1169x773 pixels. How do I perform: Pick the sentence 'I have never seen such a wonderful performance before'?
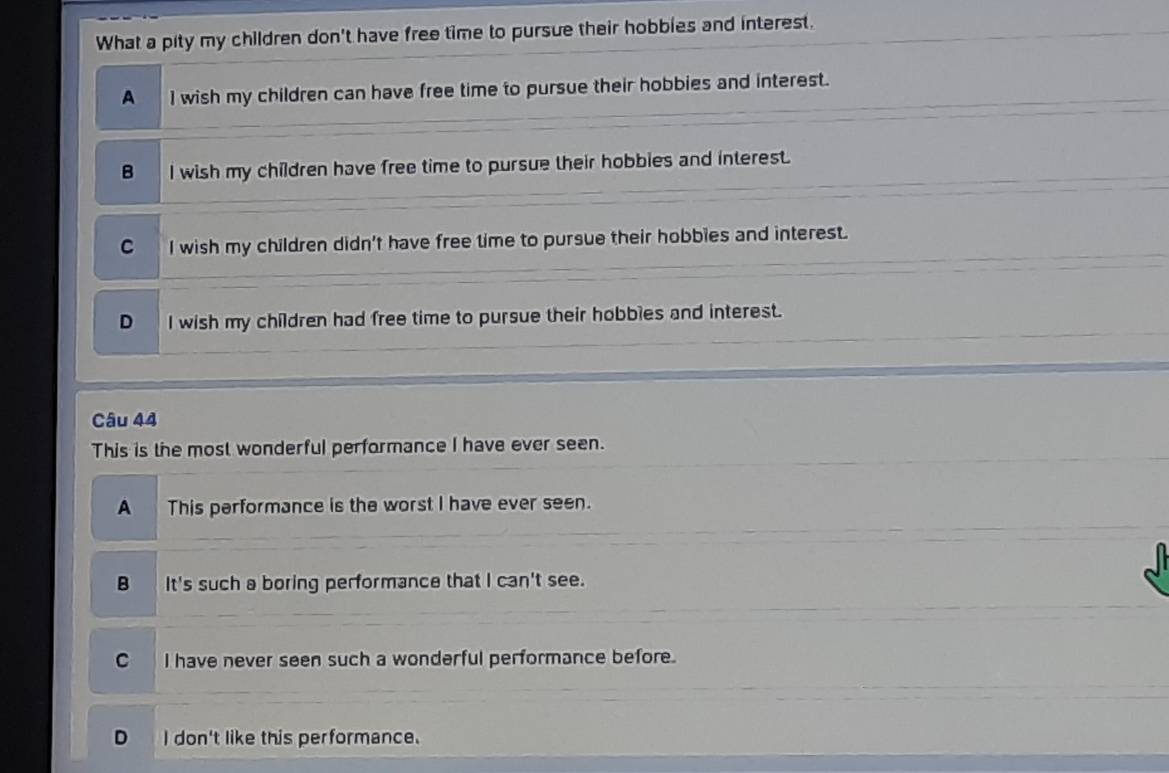tap(420, 659)
